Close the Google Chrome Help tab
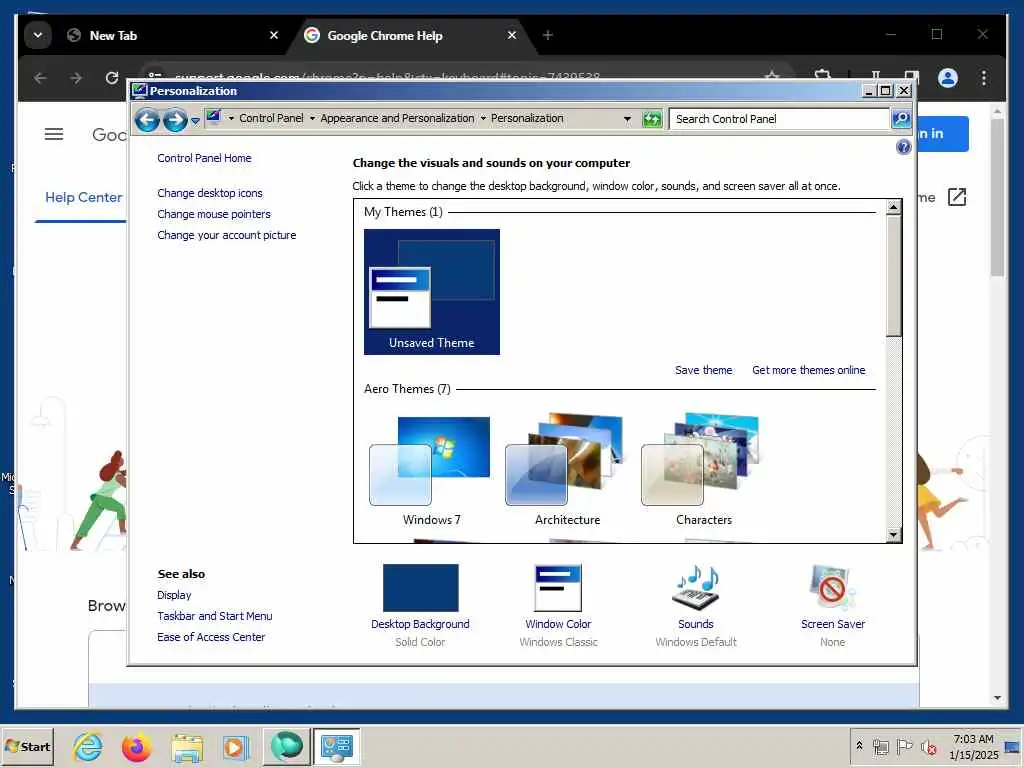Image resolution: width=1024 pixels, height=768 pixels. pos(512,35)
